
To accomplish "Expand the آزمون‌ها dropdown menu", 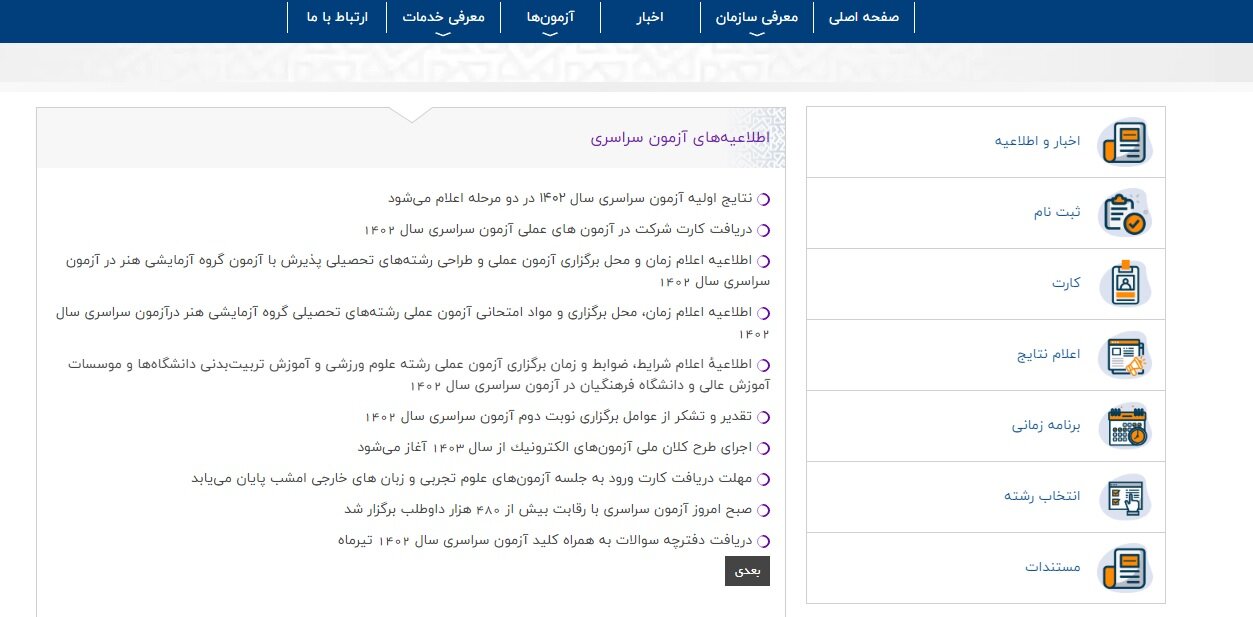I will tap(549, 18).
